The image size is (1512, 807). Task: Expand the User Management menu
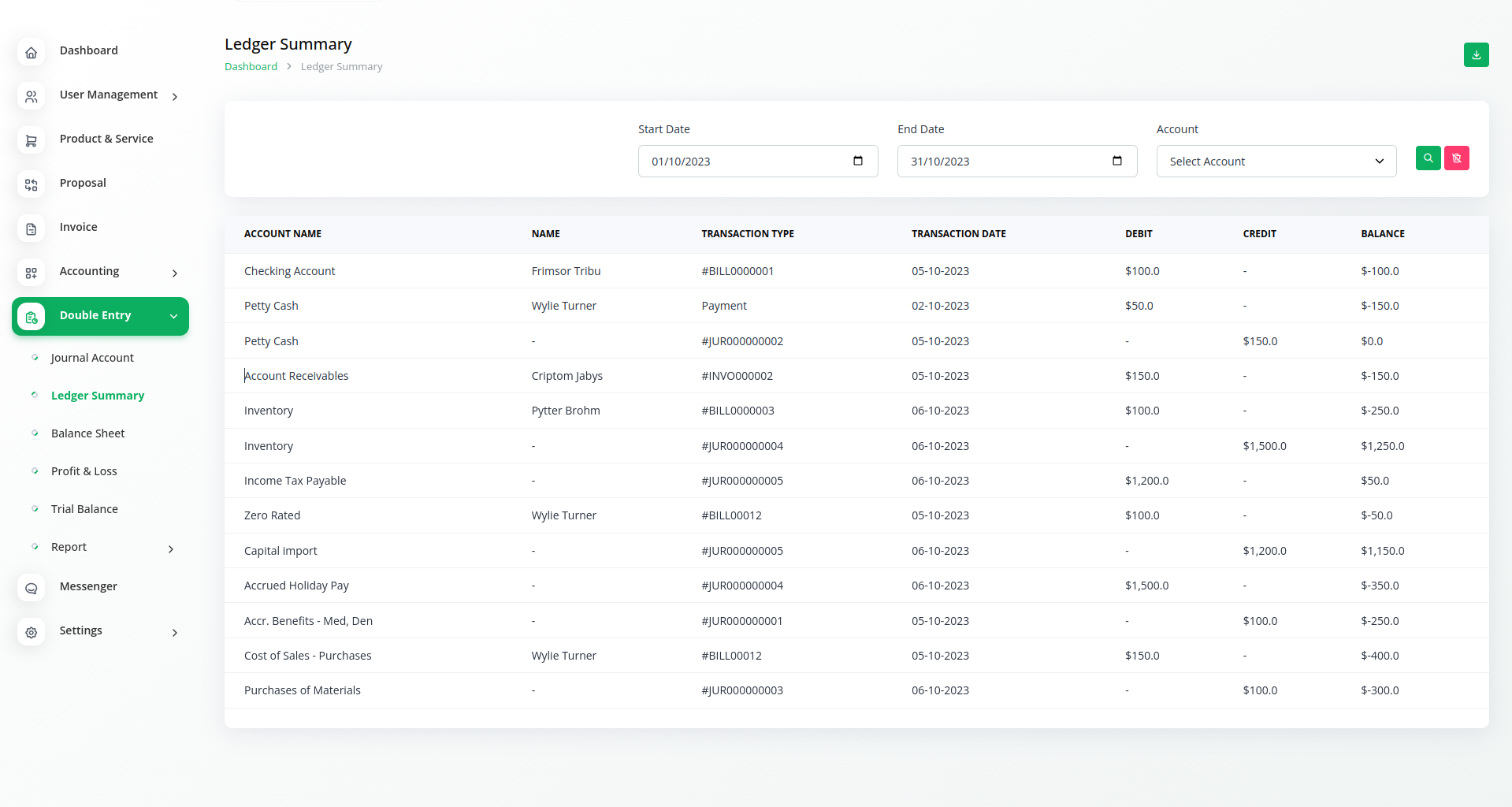coord(174,97)
